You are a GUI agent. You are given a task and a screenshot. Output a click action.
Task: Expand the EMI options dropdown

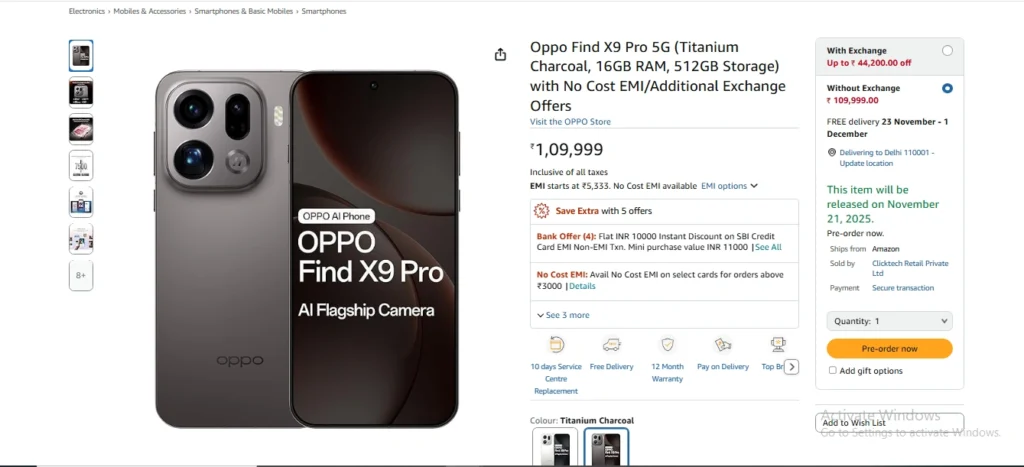click(729, 186)
